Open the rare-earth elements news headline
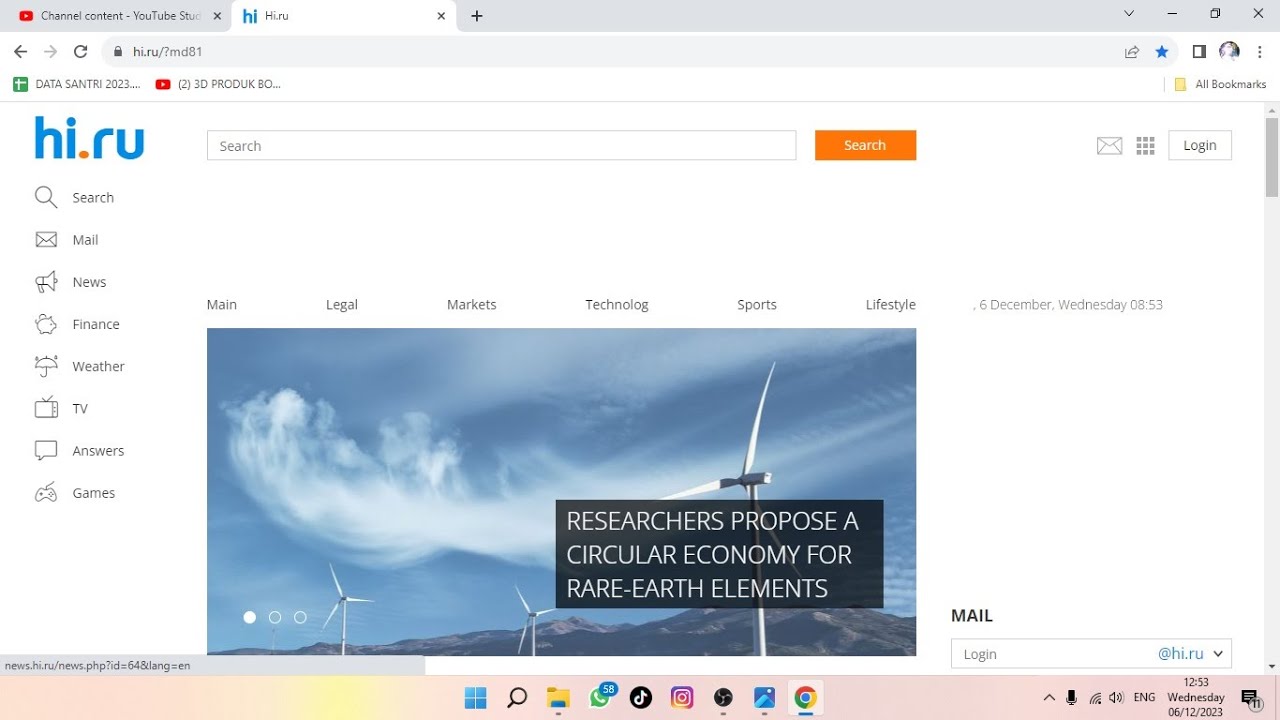1280x720 pixels. (x=719, y=554)
